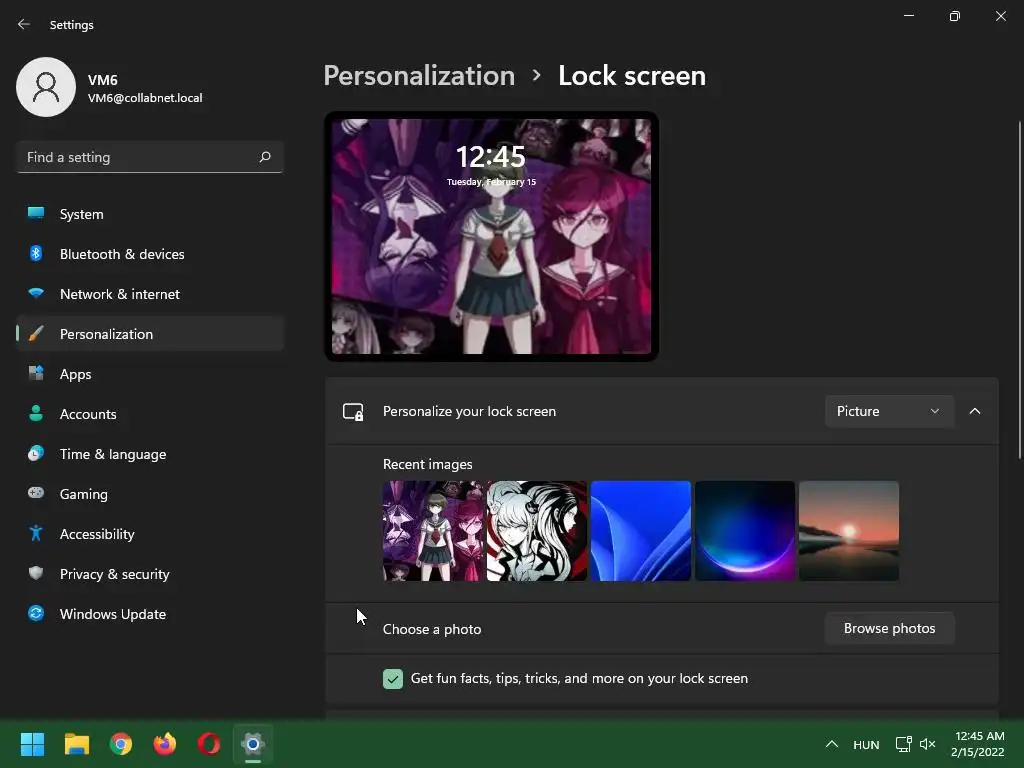Click the System monitor icon

click(x=36, y=213)
